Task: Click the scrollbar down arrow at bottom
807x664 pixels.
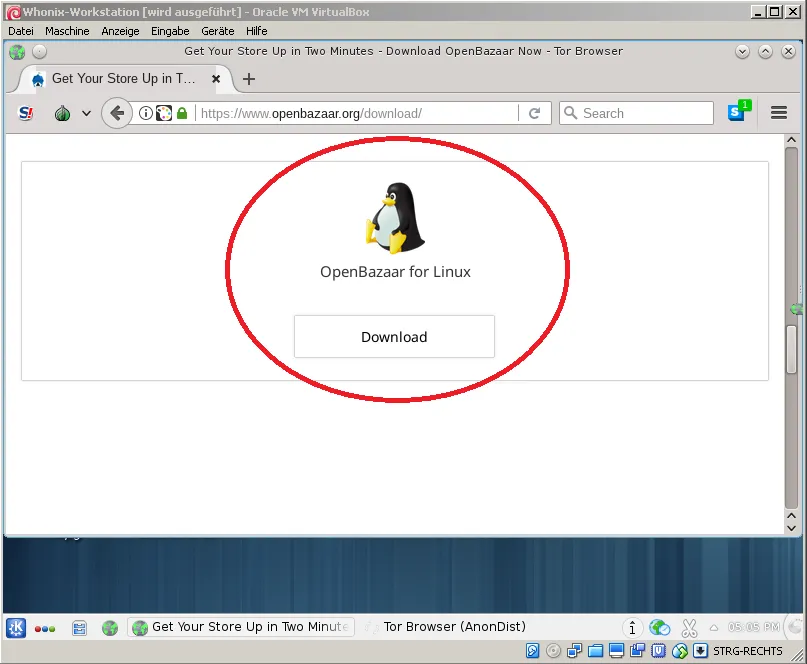Action: click(792, 529)
